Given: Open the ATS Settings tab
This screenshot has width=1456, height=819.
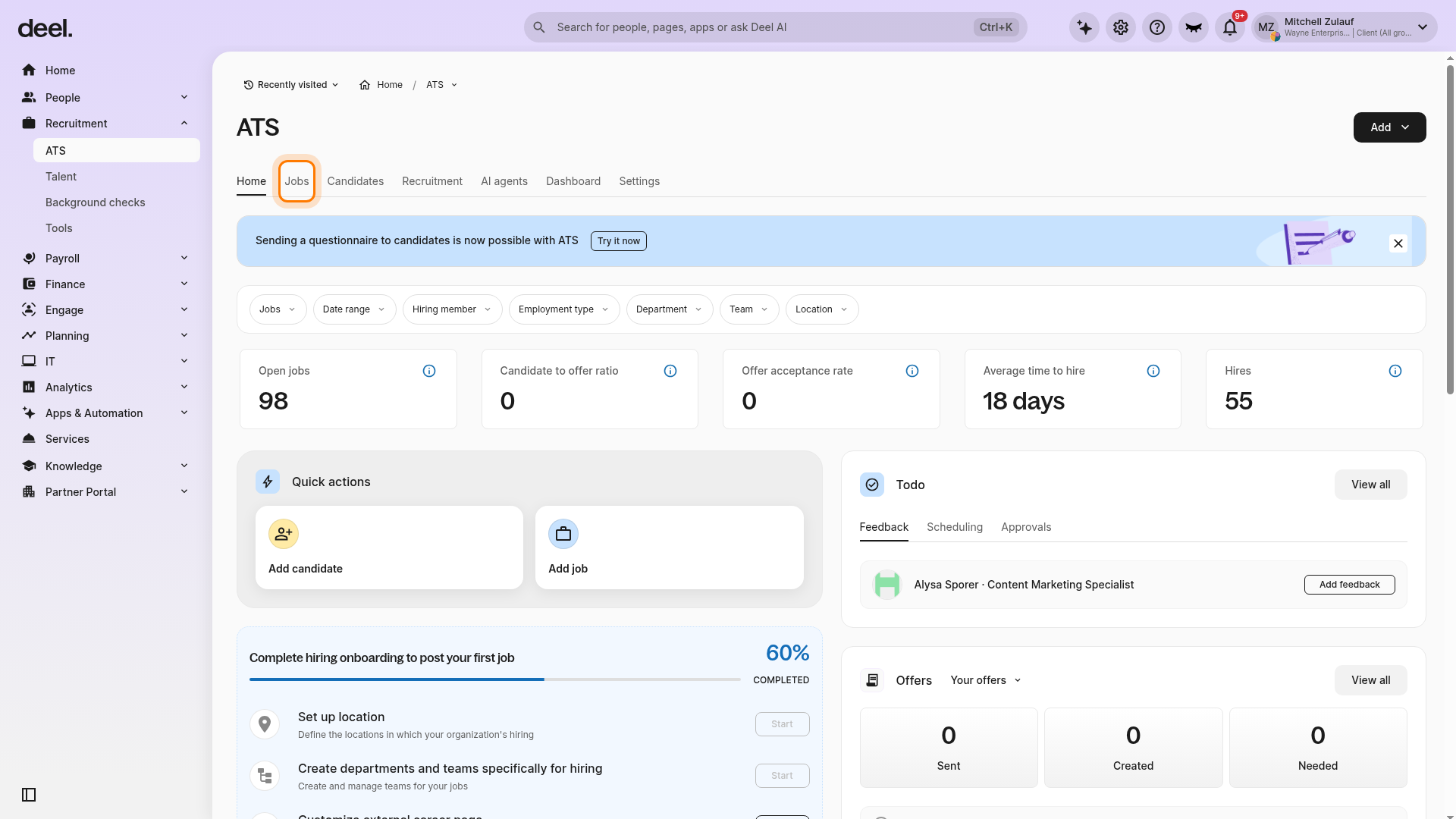Looking at the screenshot, I should (x=639, y=181).
